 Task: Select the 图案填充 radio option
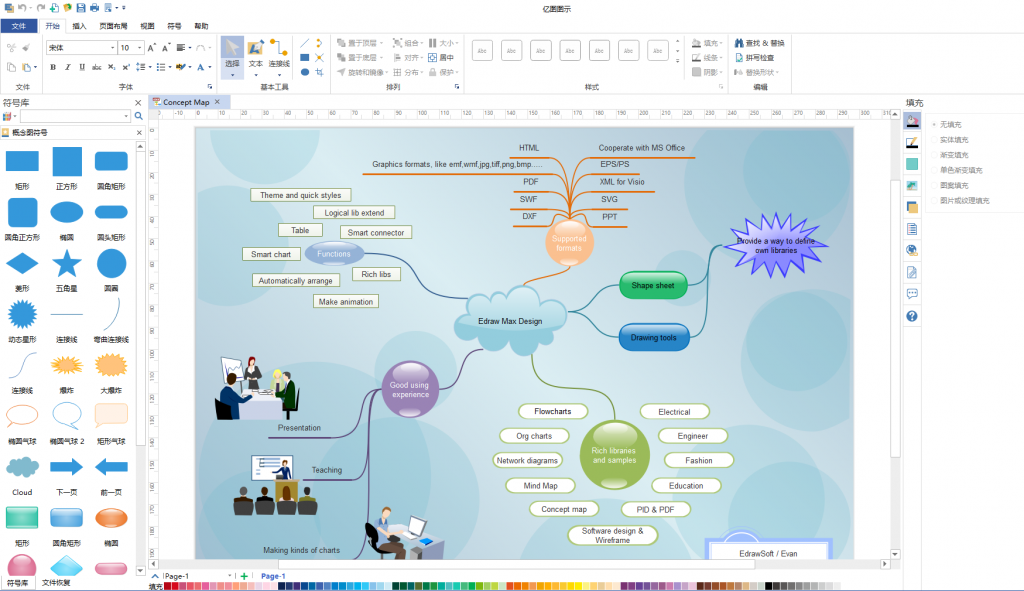(x=934, y=185)
